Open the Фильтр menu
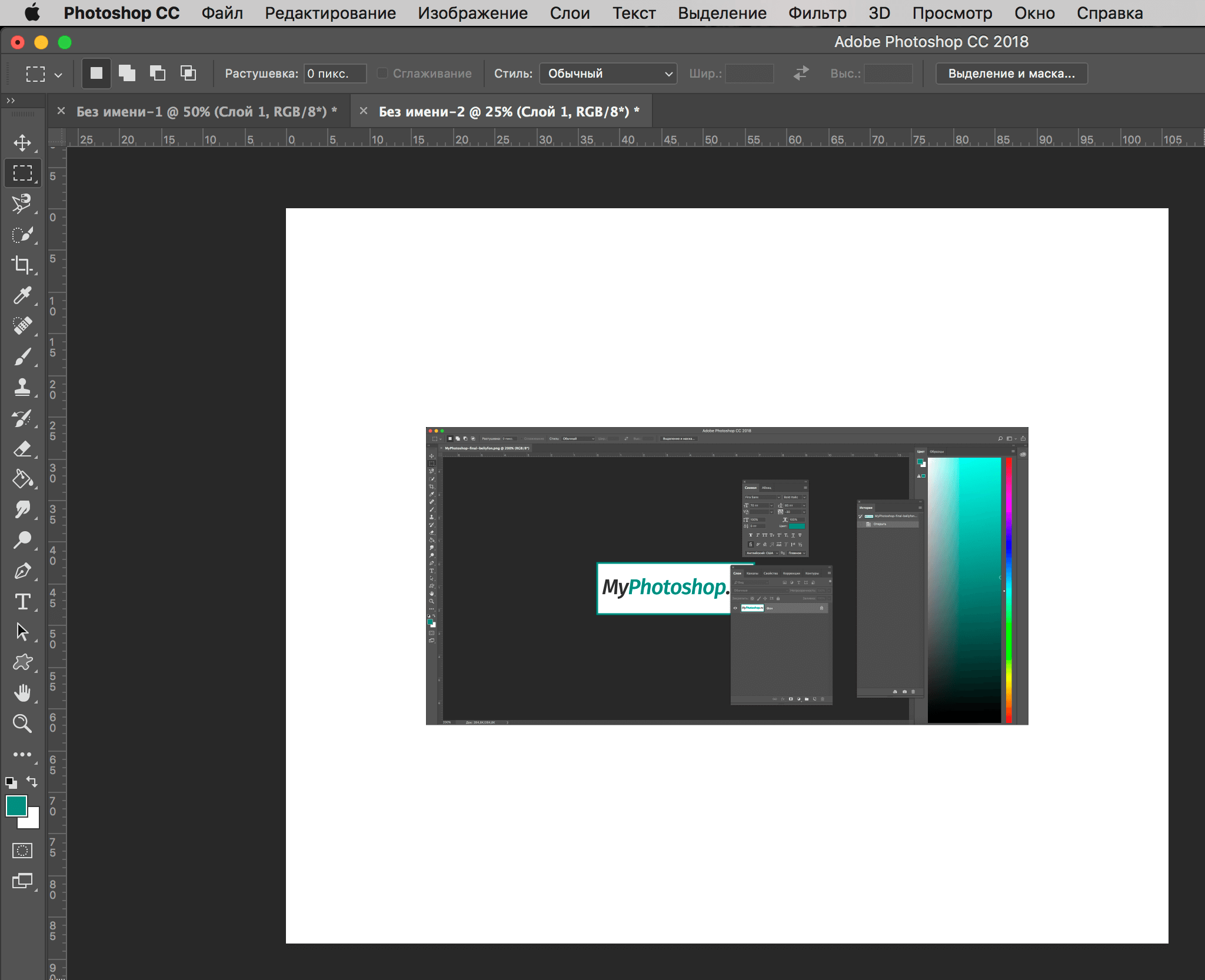This screenshot has width=1205, height=980. click(817, 13)
